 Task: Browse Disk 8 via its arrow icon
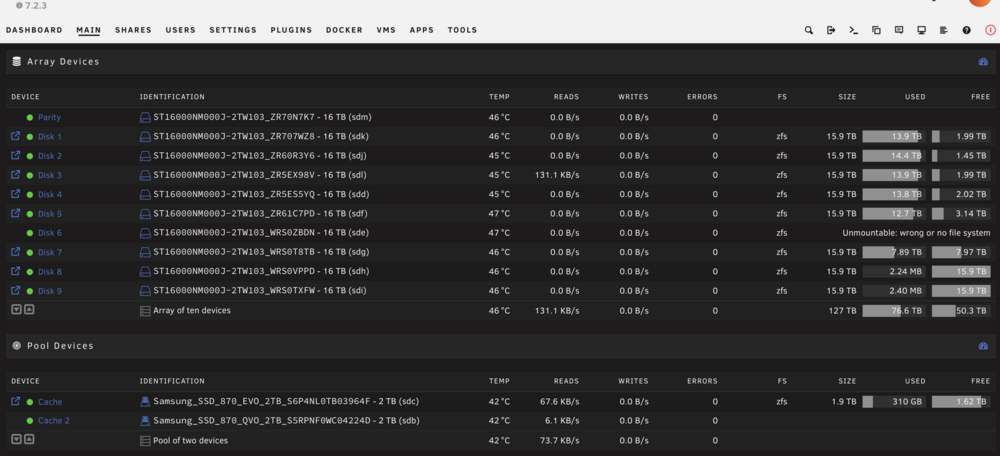pos(16,271)
